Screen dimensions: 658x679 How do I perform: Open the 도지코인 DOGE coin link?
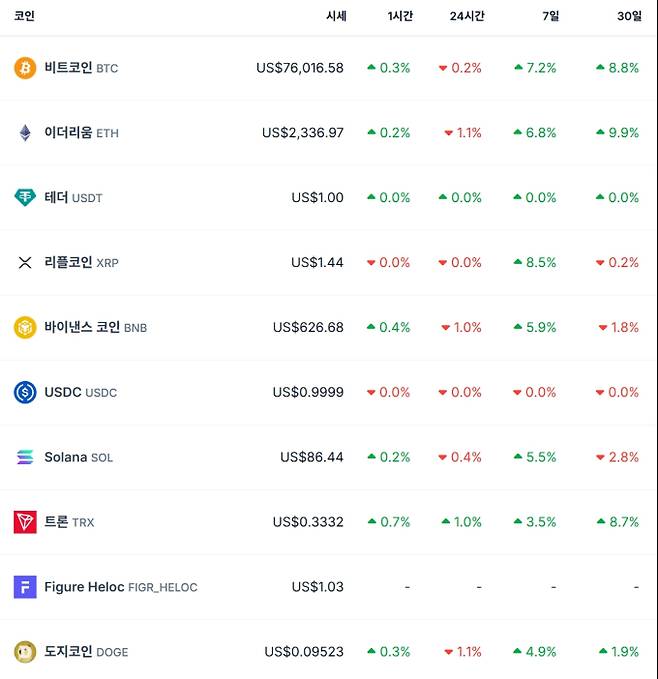pos(86,652)
